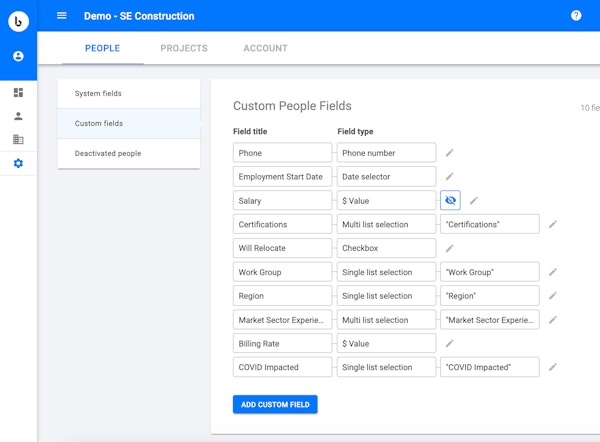Click the Will Relocate Checkbox field type
The width and height of the screenshot is (600, 442).
point(386,248)
